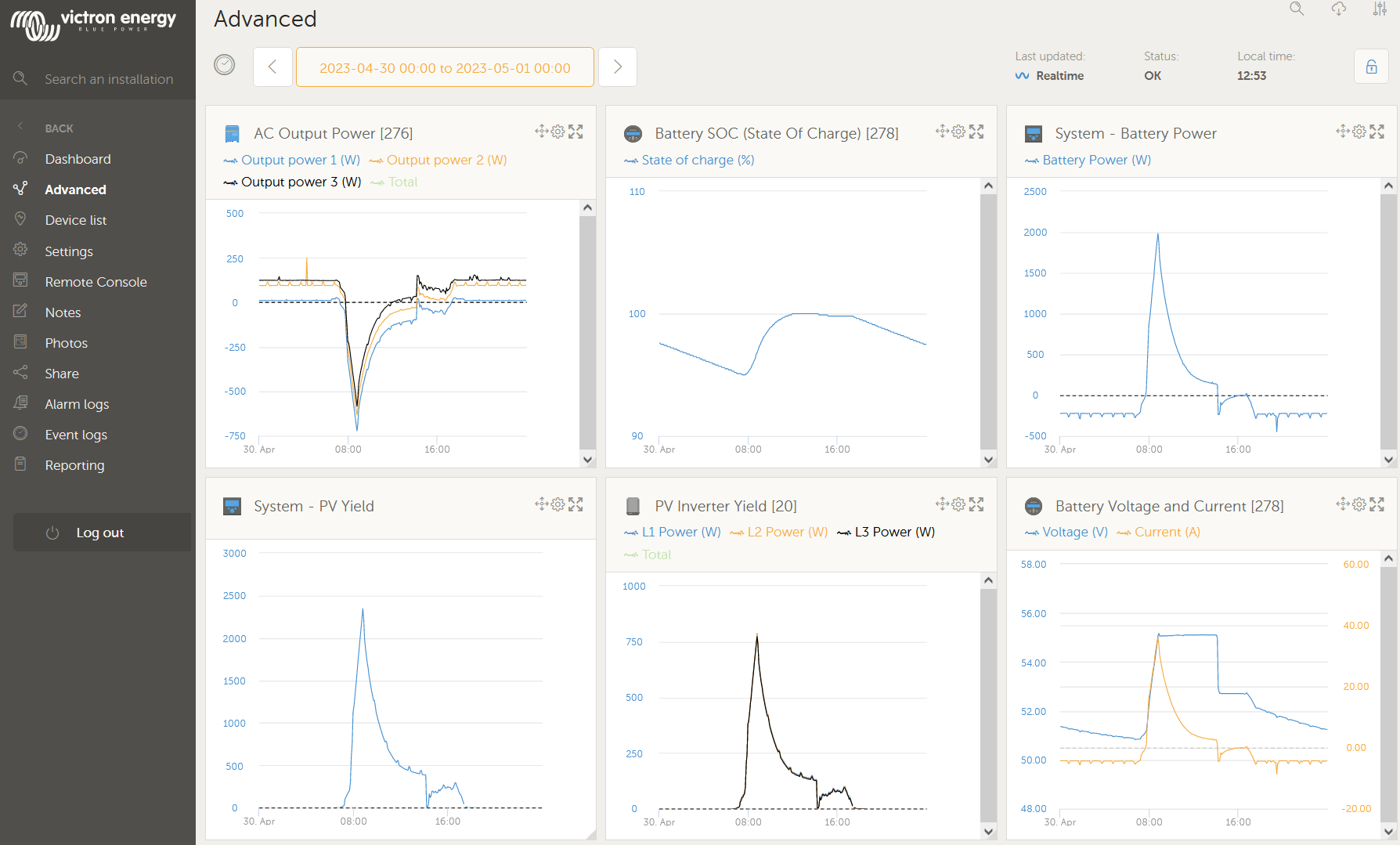Click move handle on System - Battery Power widget
1400x845 pixels.
coord(1342,132)
